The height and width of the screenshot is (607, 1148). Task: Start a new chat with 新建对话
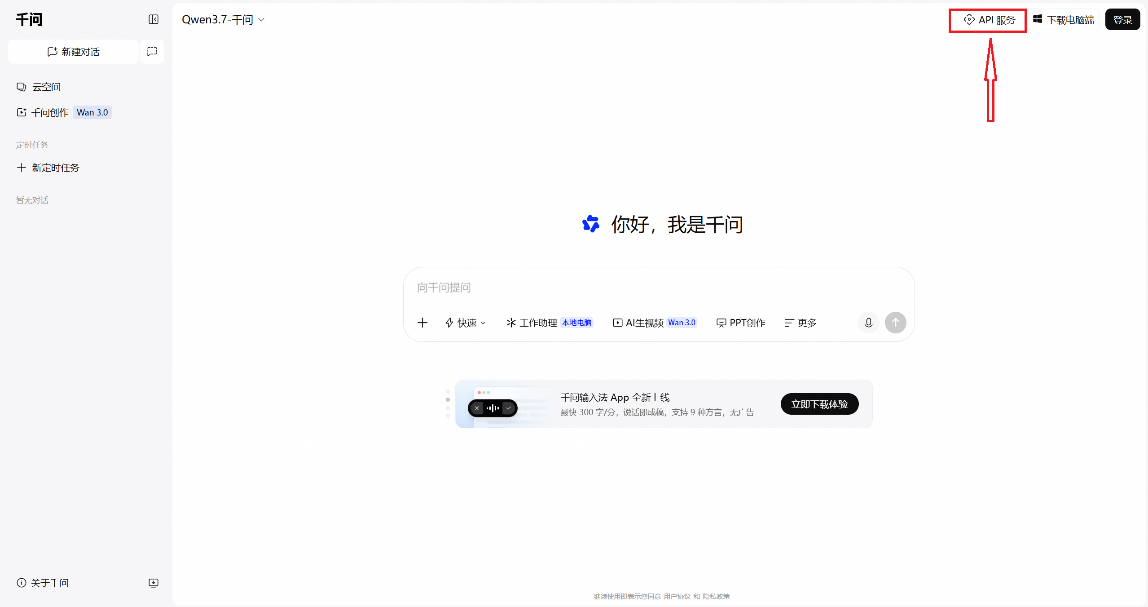(73, 52)
